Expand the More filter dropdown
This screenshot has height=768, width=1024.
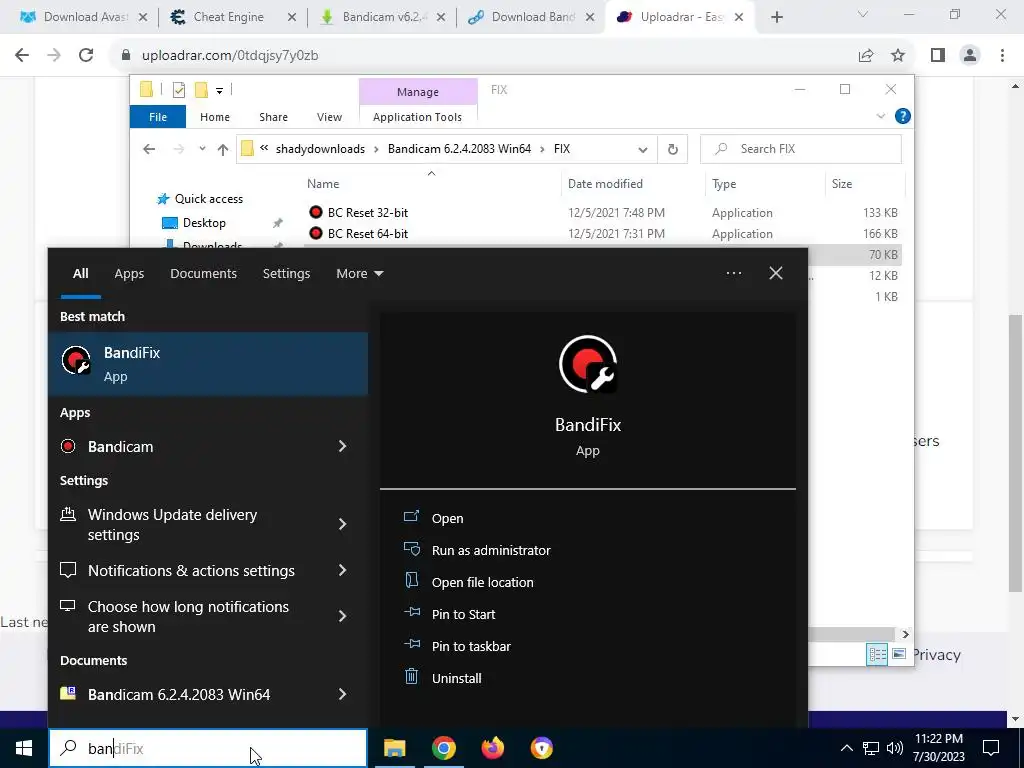coord(359,274)
